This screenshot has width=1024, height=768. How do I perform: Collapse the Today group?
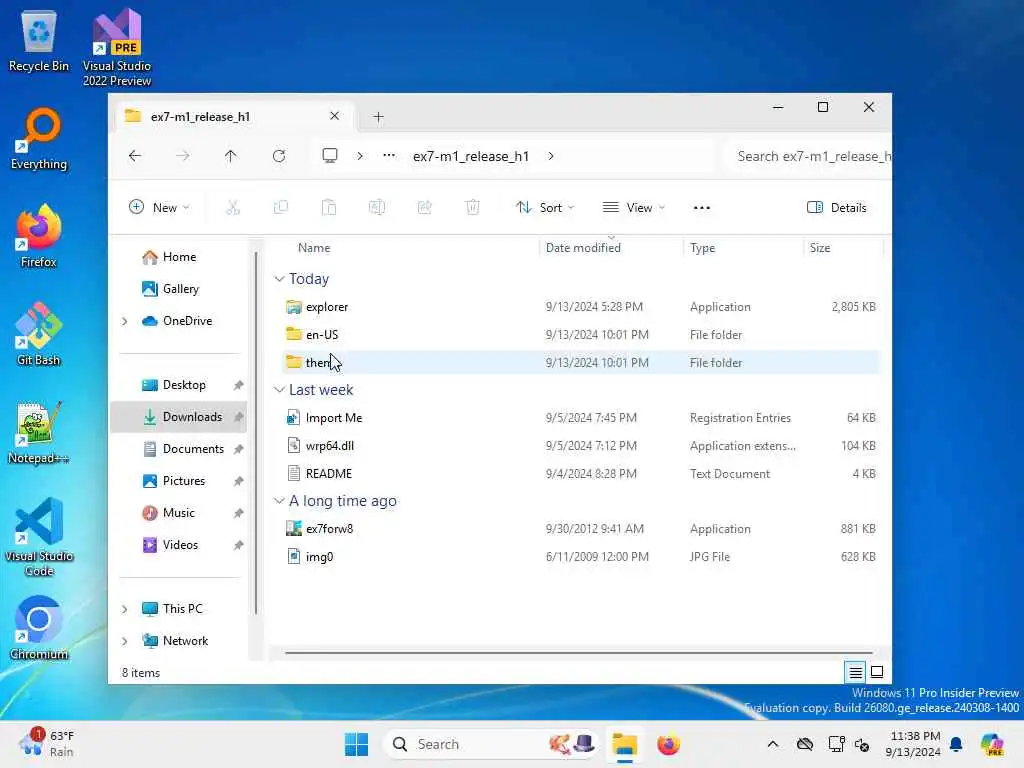(x=279, y=279)
